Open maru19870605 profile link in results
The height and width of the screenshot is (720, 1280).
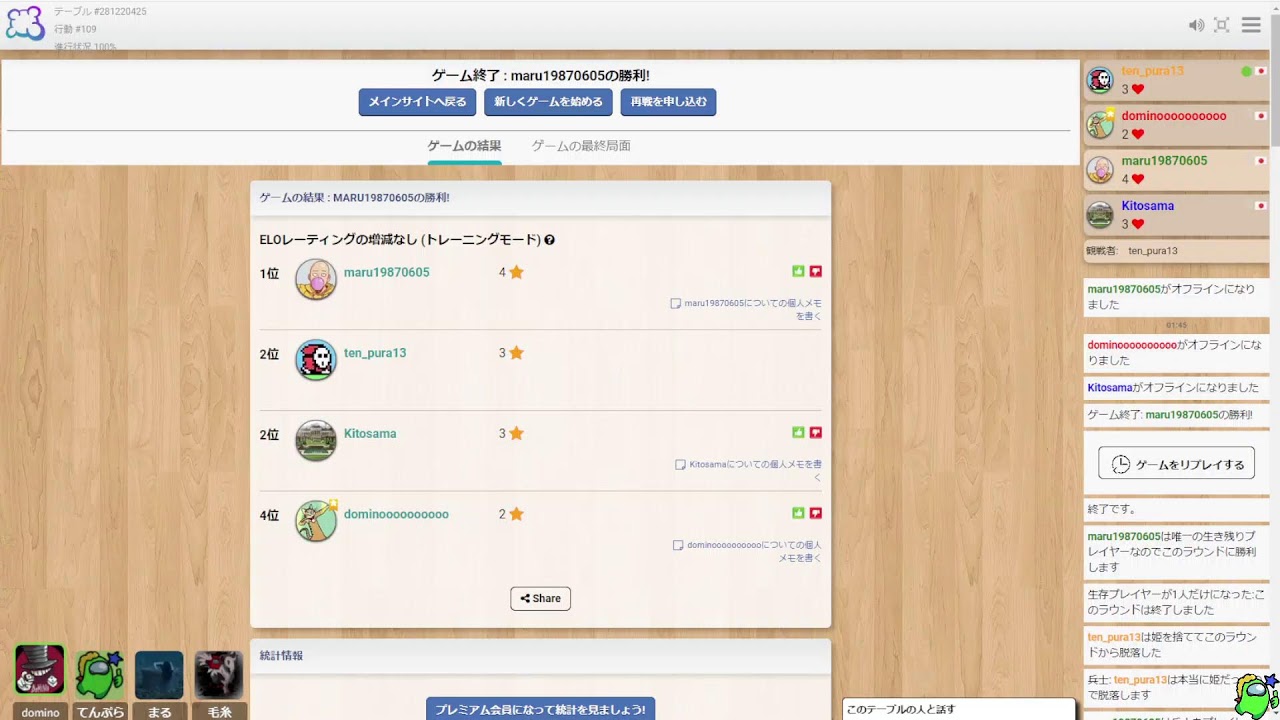tap(387, 272)
